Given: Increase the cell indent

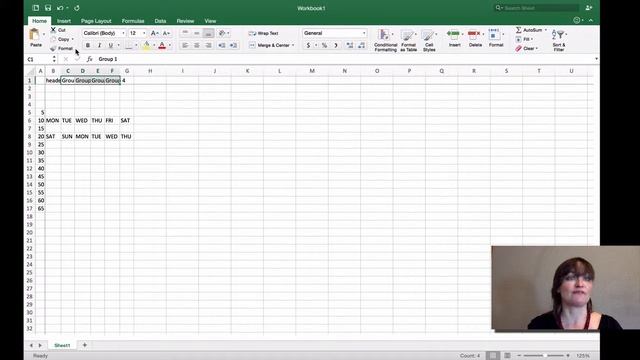Looking at the screenshot, I should [233, 45].
